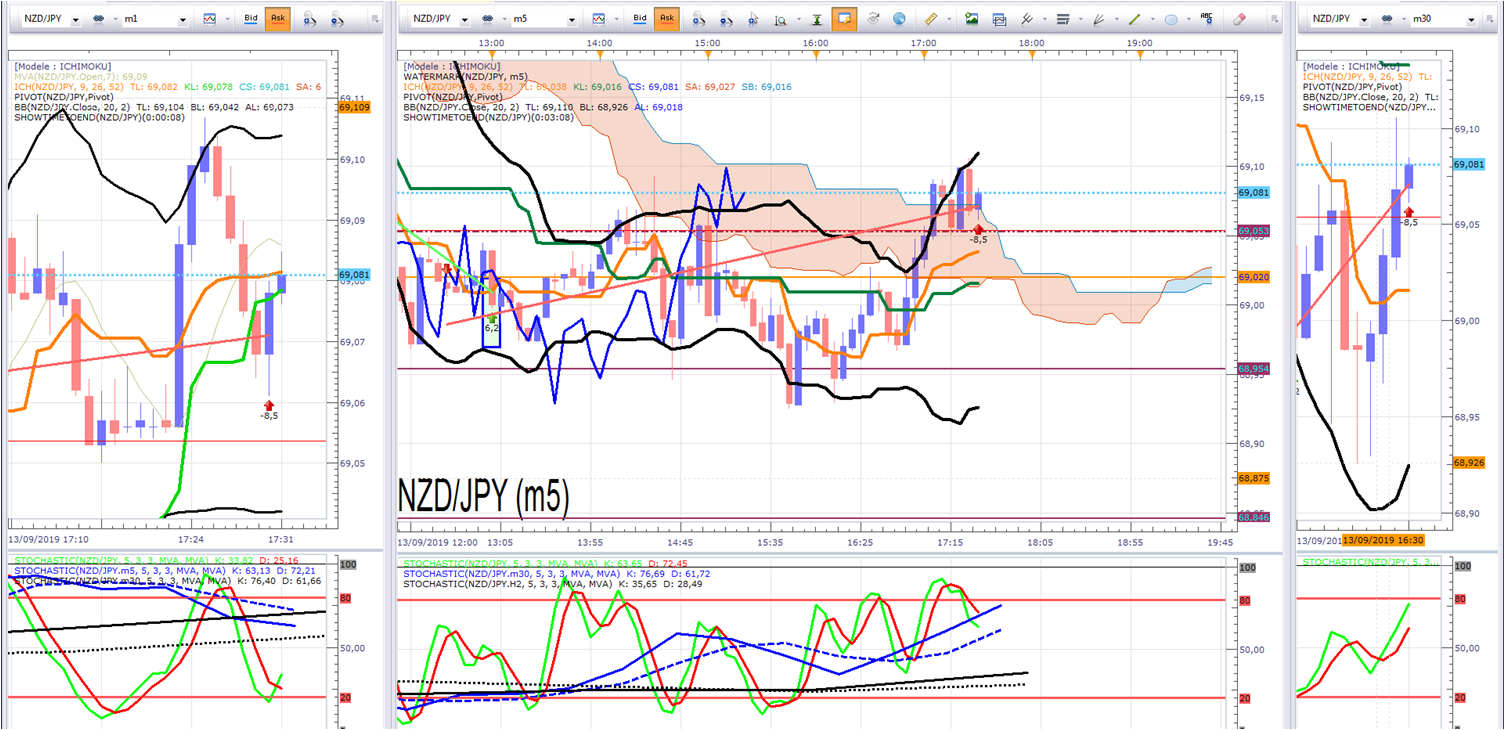Click the 16:00 orange marker on m5 time axis
Screen dimensions: 1505x730
point(816,54)
